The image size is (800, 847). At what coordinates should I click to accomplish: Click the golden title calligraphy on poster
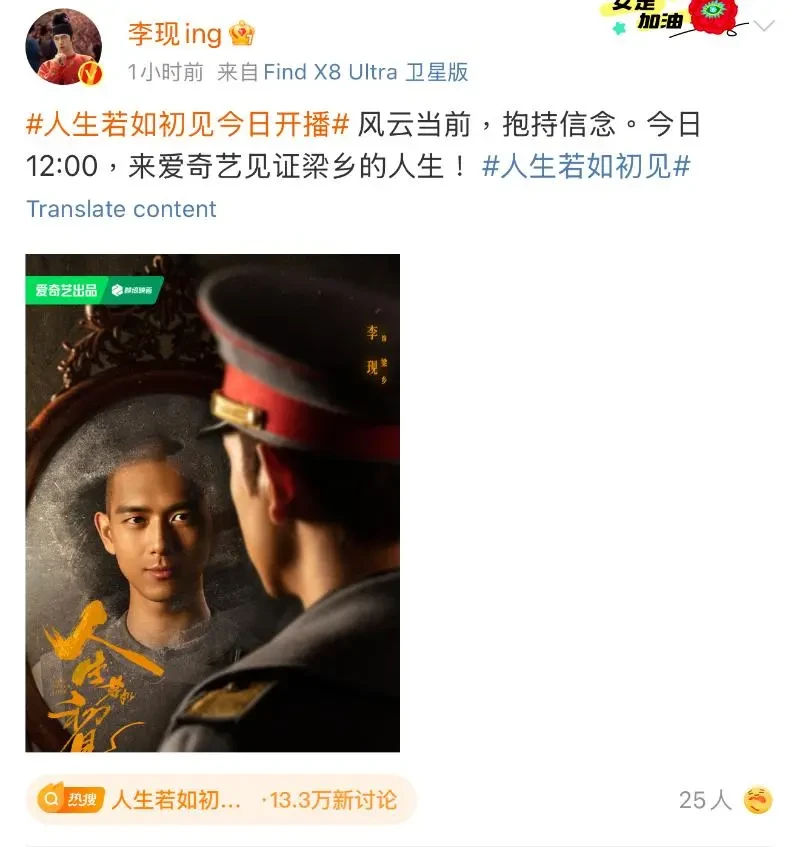97,678
